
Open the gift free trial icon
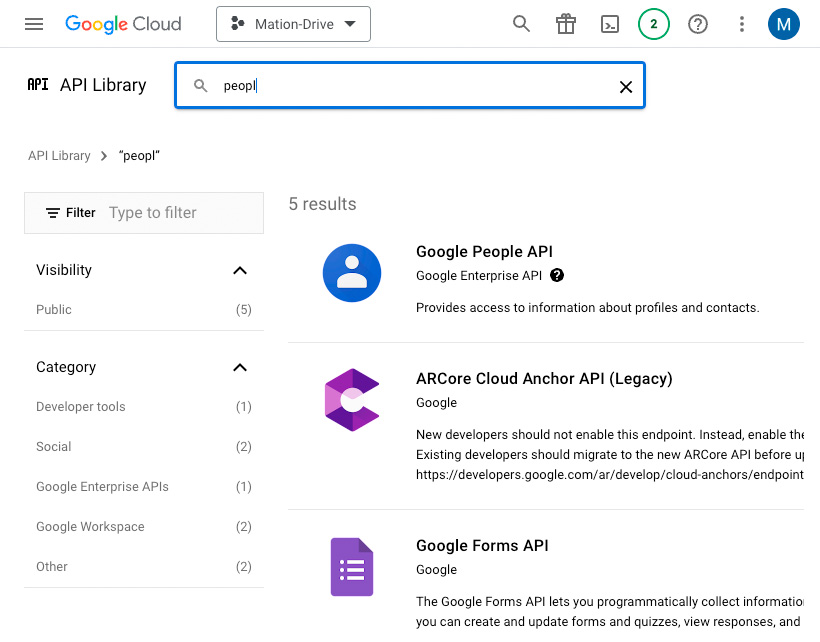(566, 24)
